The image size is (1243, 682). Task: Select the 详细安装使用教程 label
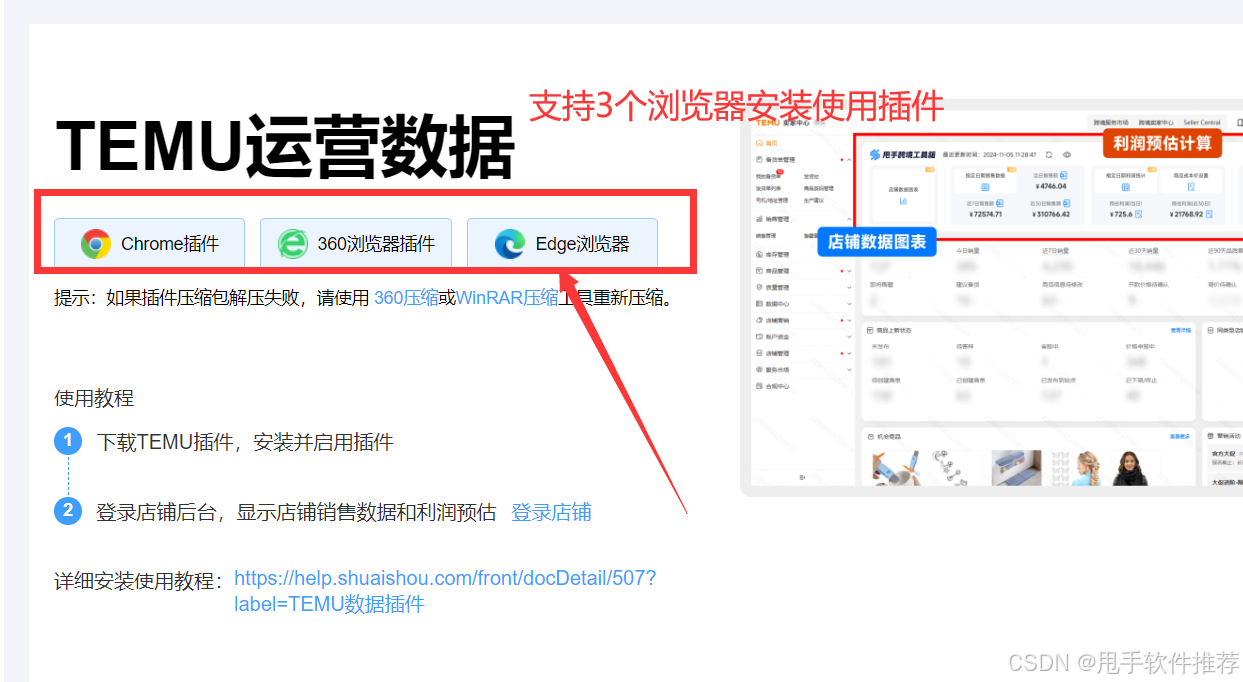point(139,581)
